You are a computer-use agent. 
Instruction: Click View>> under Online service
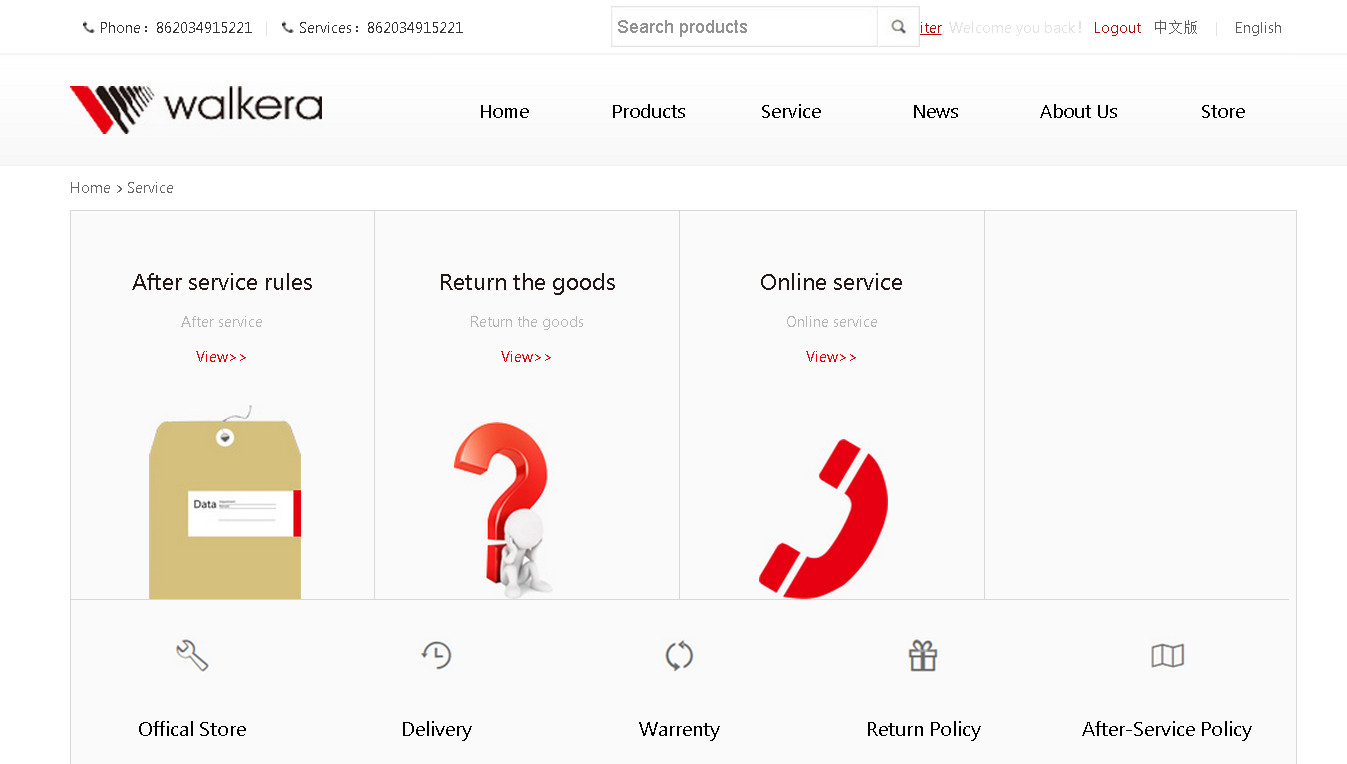coord(831,357)
